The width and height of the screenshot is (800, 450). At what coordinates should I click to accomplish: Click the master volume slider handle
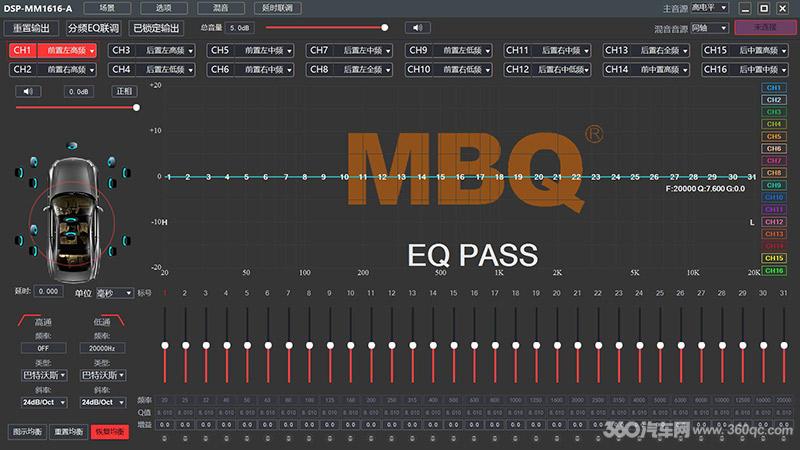point(385,28)
